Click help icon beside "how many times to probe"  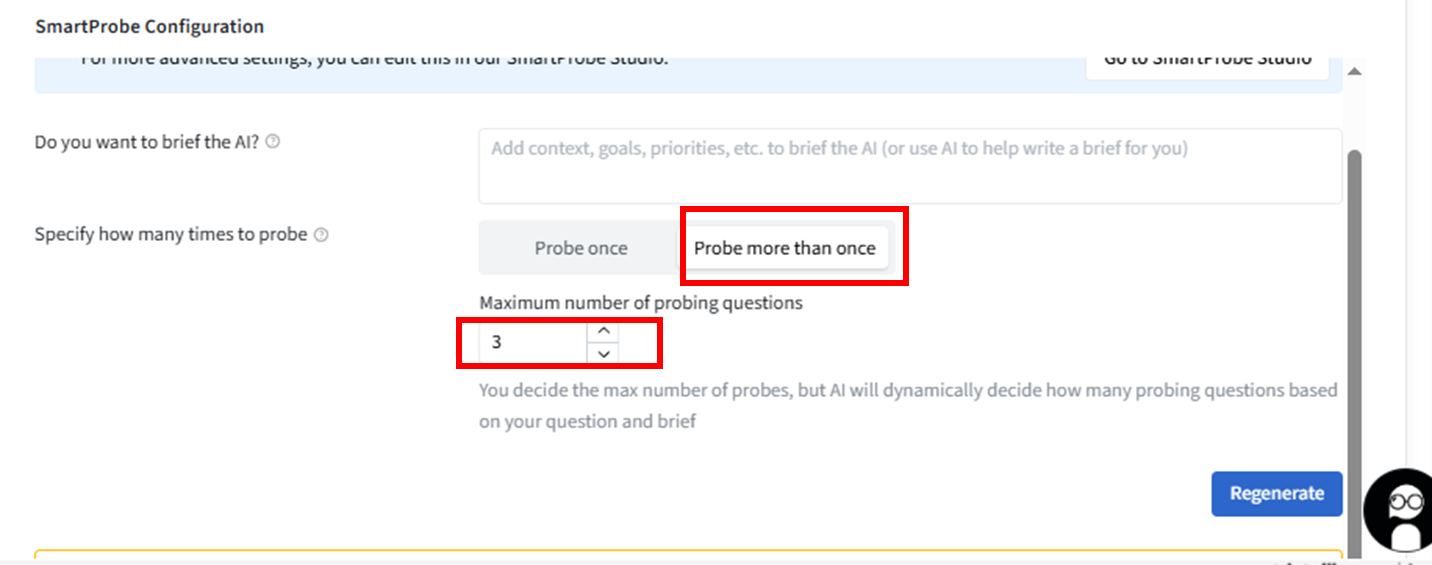pyautogui.click(x=321, y=235)
